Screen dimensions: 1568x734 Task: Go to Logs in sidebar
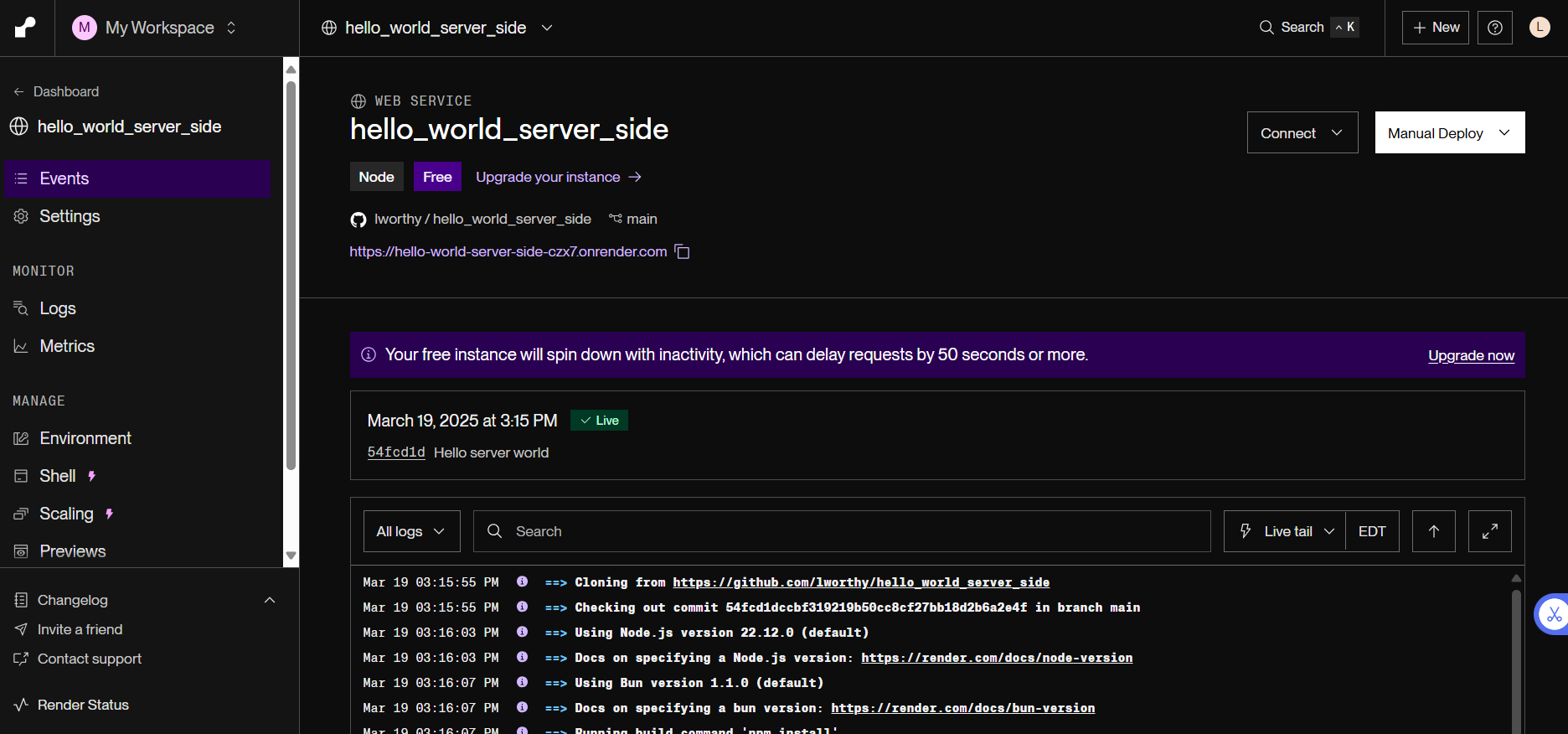point(58,308)
